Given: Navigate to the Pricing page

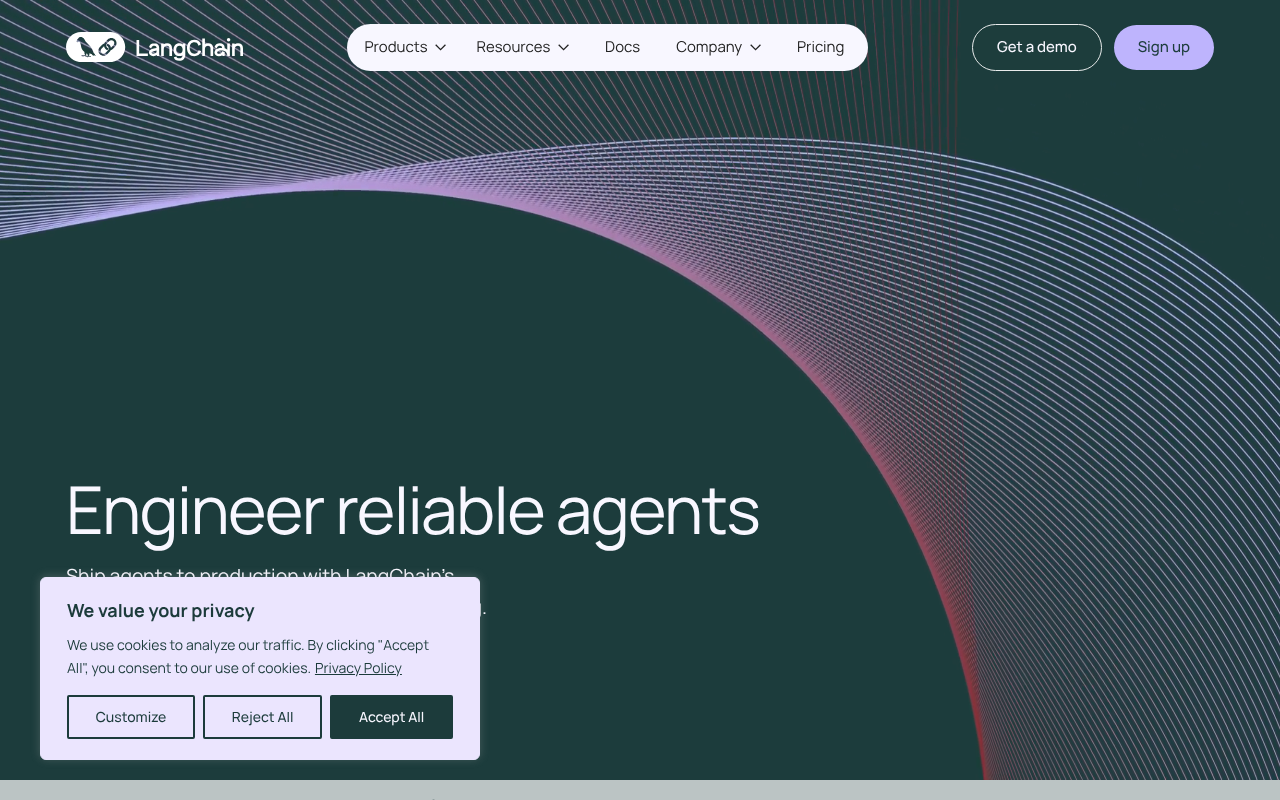Looking at the screenshot, I should click(x=820, y=47).
